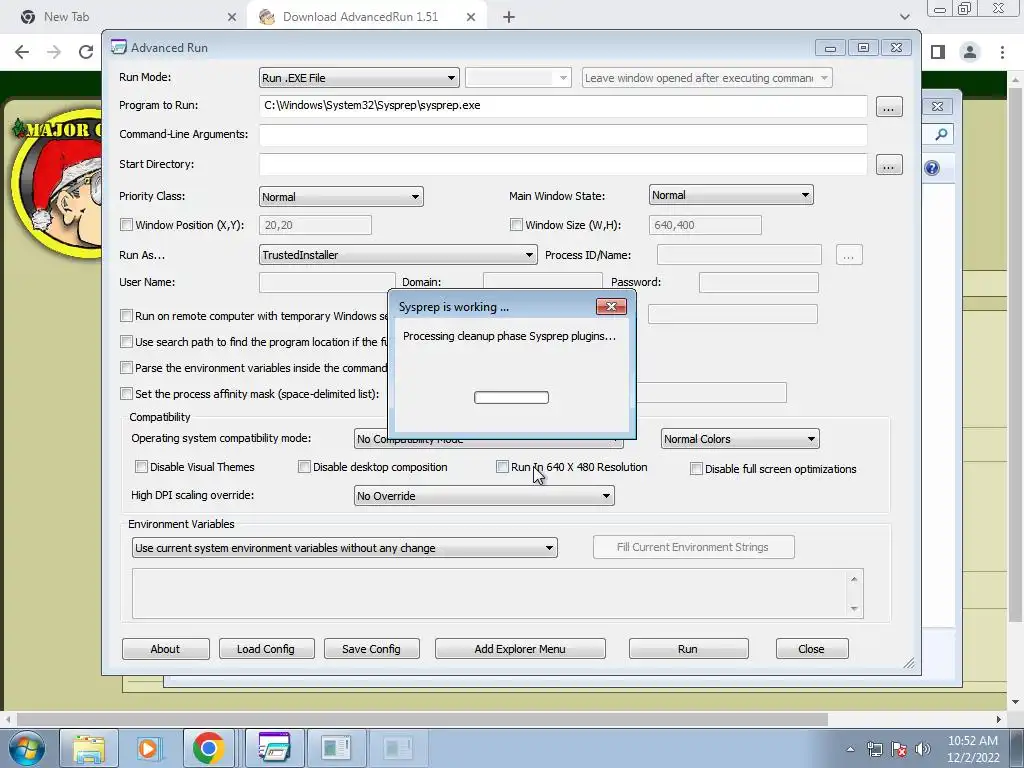Viewport: 1024px width, 768px height.
Task: Check Run on remote computer option
Action: pyautogui.click(x=127, y=315)
